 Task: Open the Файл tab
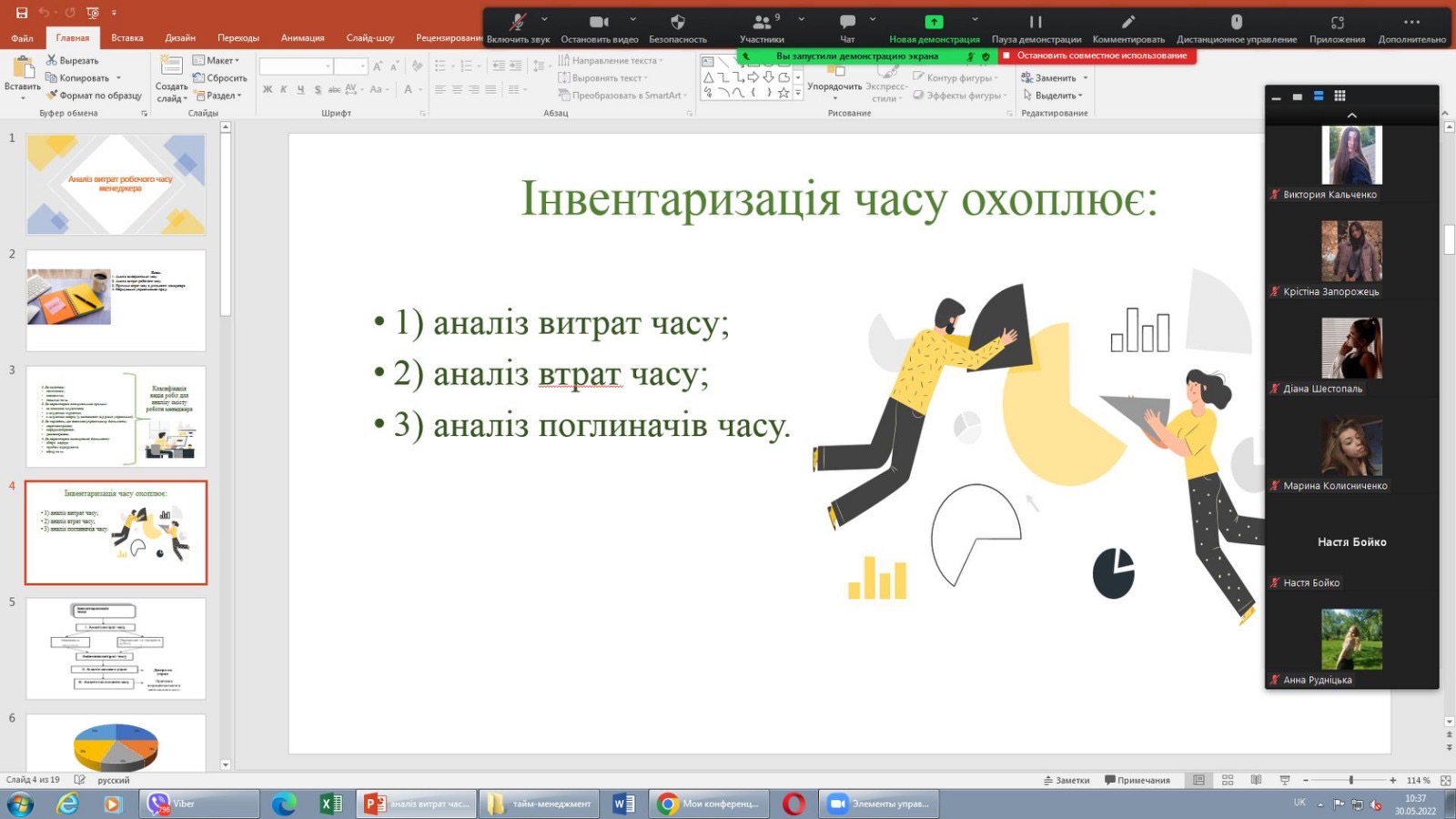point(22,38)
